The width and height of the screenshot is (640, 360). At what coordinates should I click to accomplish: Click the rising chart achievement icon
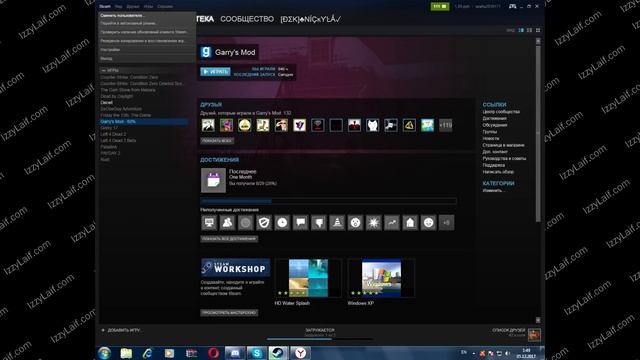pos(392,223)
